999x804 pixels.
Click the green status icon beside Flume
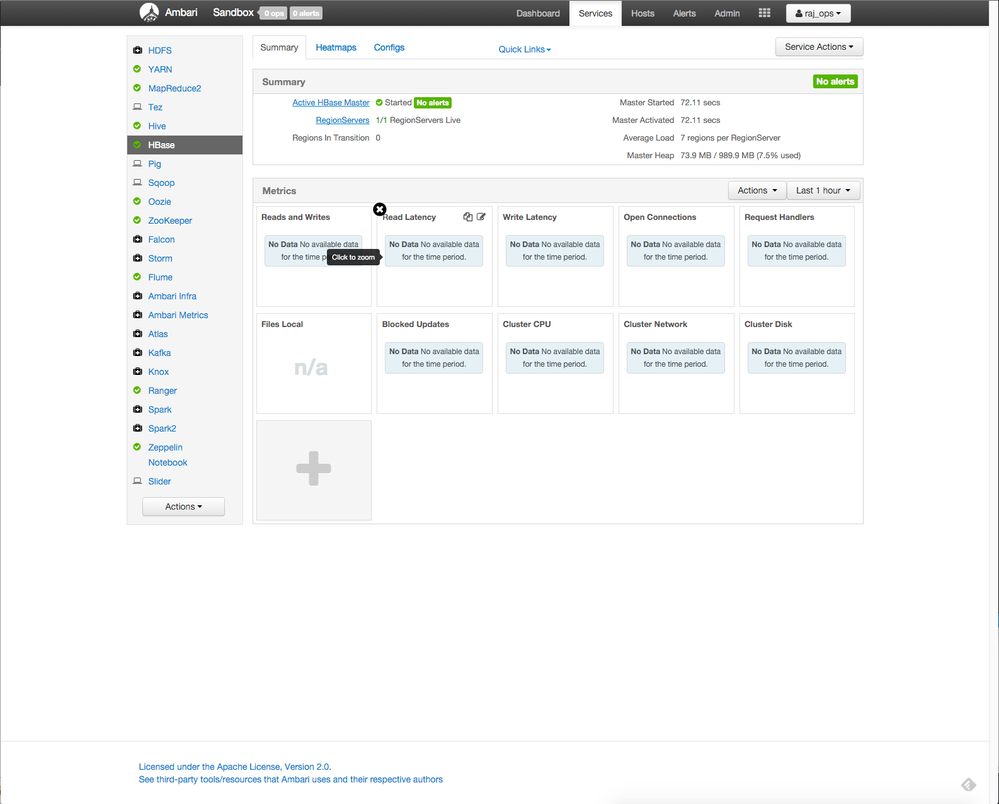(137, 277)
